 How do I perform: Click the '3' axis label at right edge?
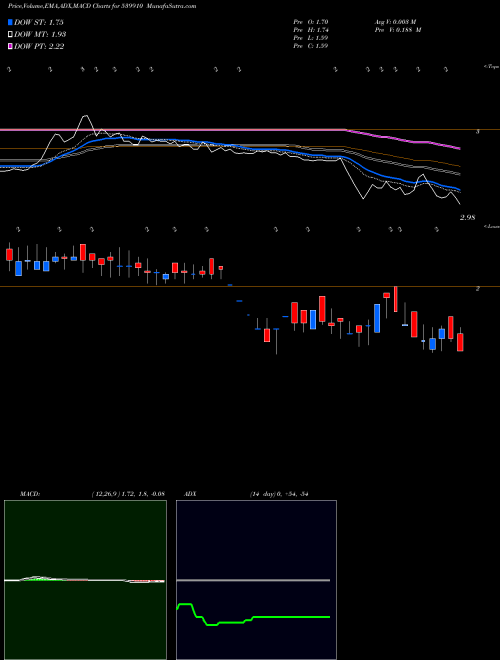pos(478,132)
